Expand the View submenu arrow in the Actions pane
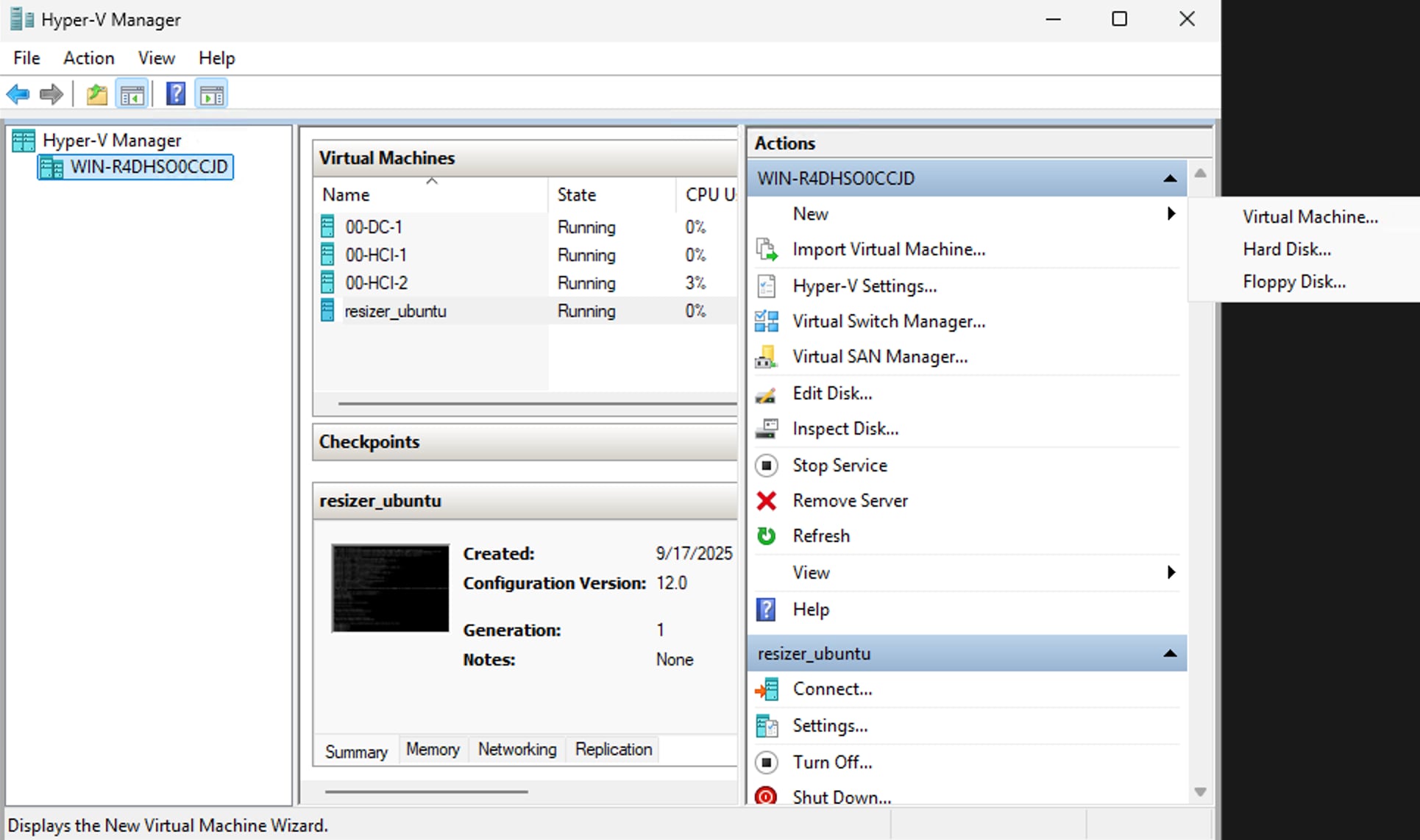Screen dimensions: 1420x840 point(1171,572)
